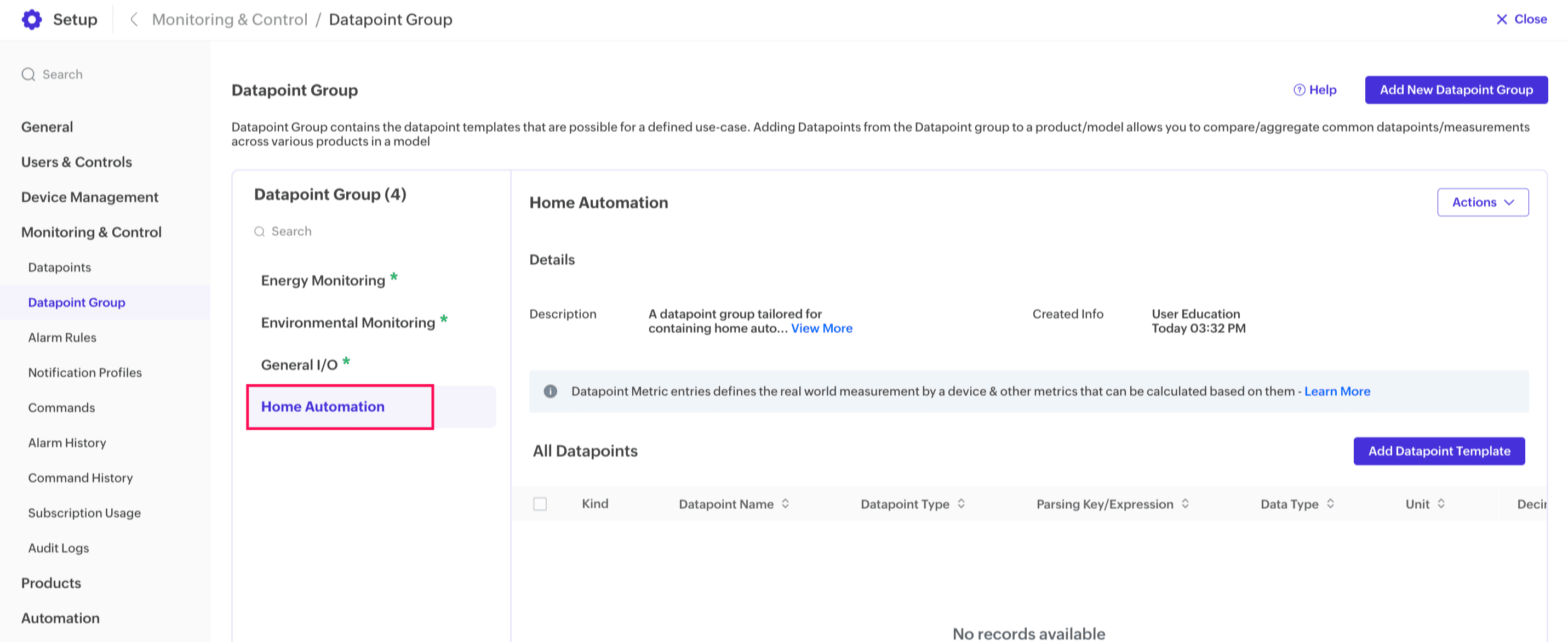Click the info icon in the metric banner
Viewport: 1568px width, 642px height.
click(550, 391)
